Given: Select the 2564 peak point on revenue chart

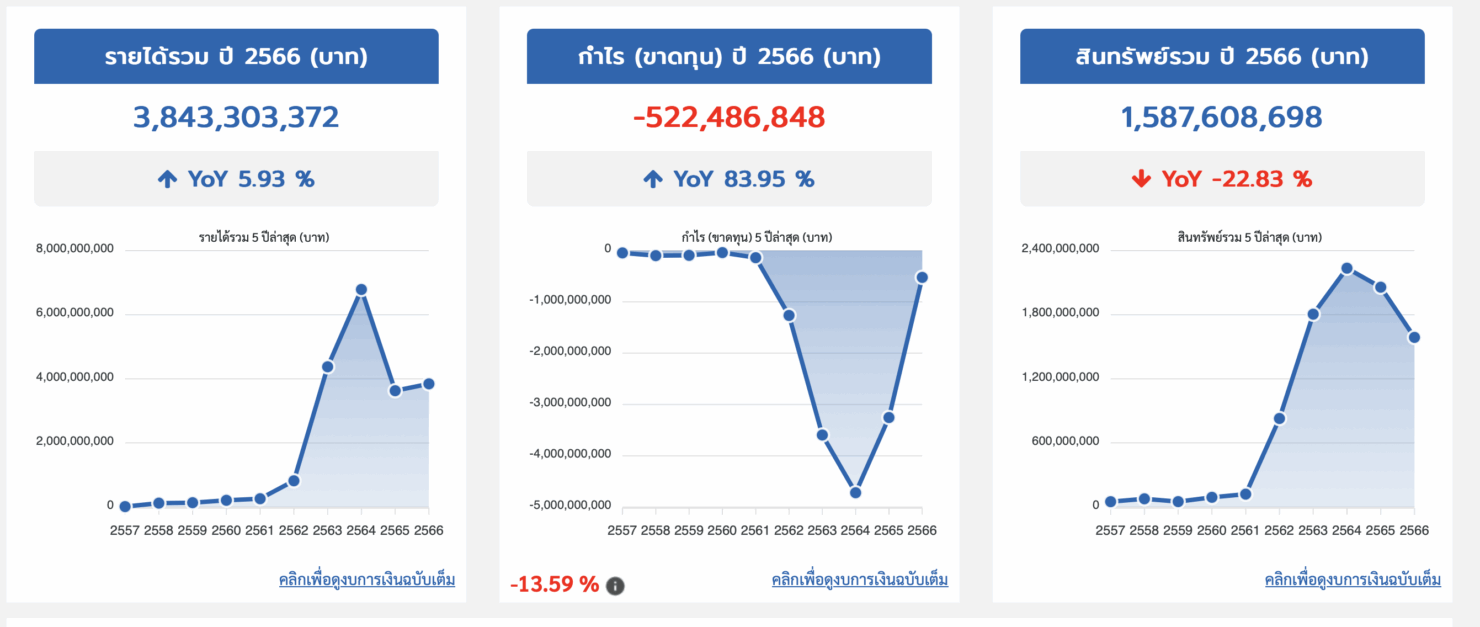Looking at the screenshot, I should click(361, 289).
